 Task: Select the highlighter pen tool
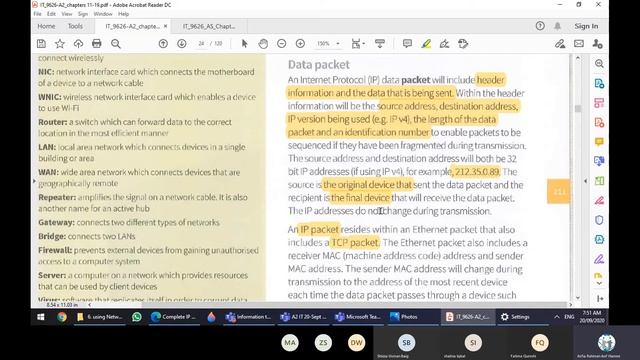pos(426,44)
